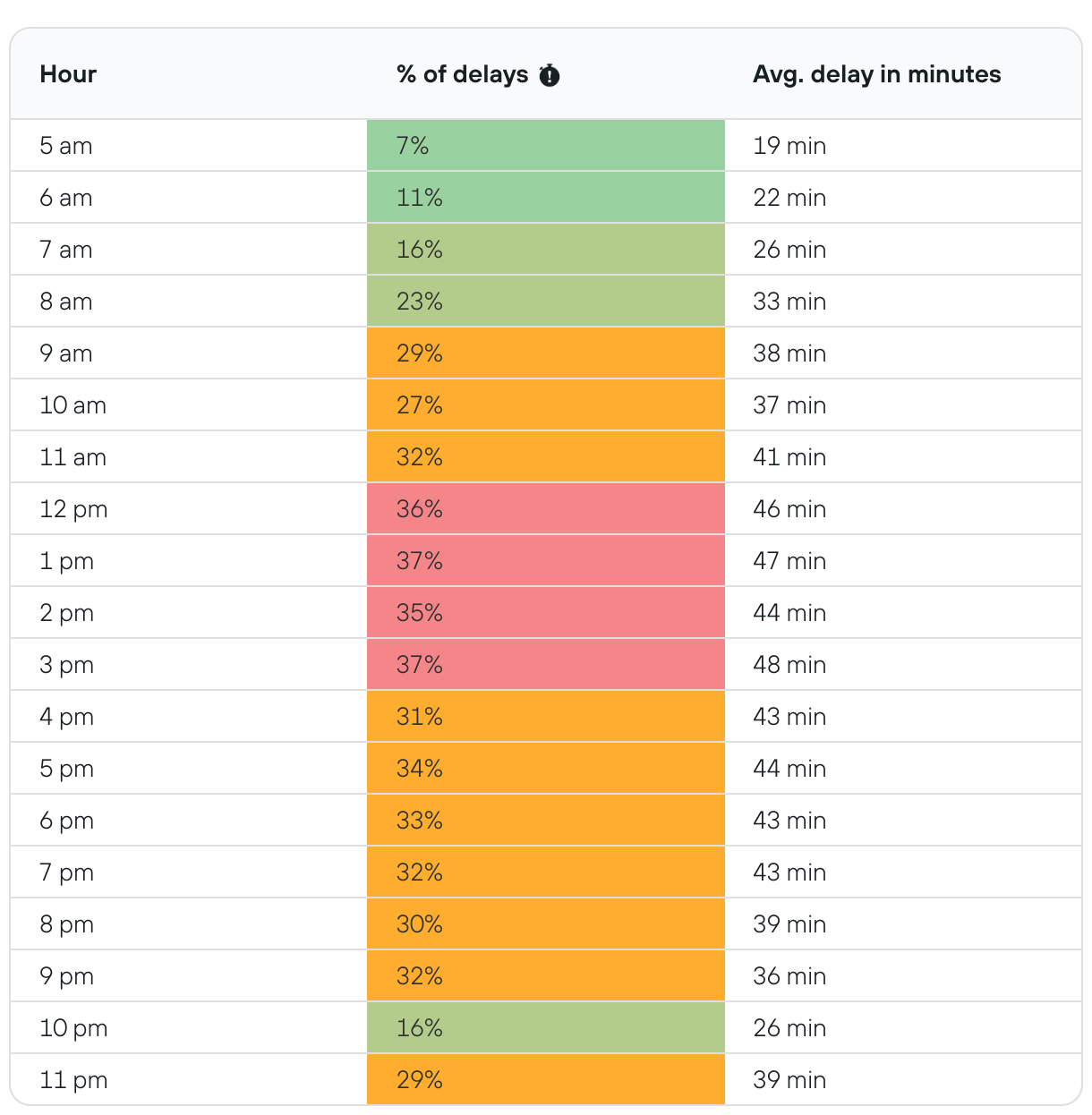Viewport: 1092px width, 1115px height.
Task: Click the orange 34% cell at 5 pm
Action: (545, 769)
